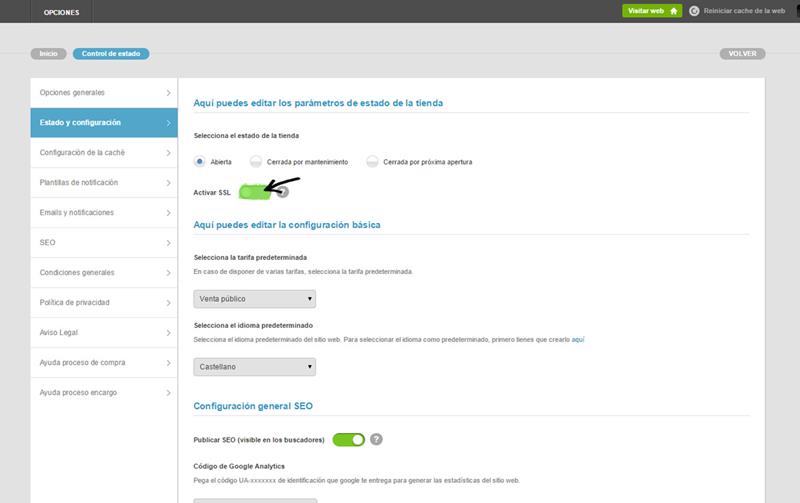Open the Castellano language dropdown

click(254, 367)
